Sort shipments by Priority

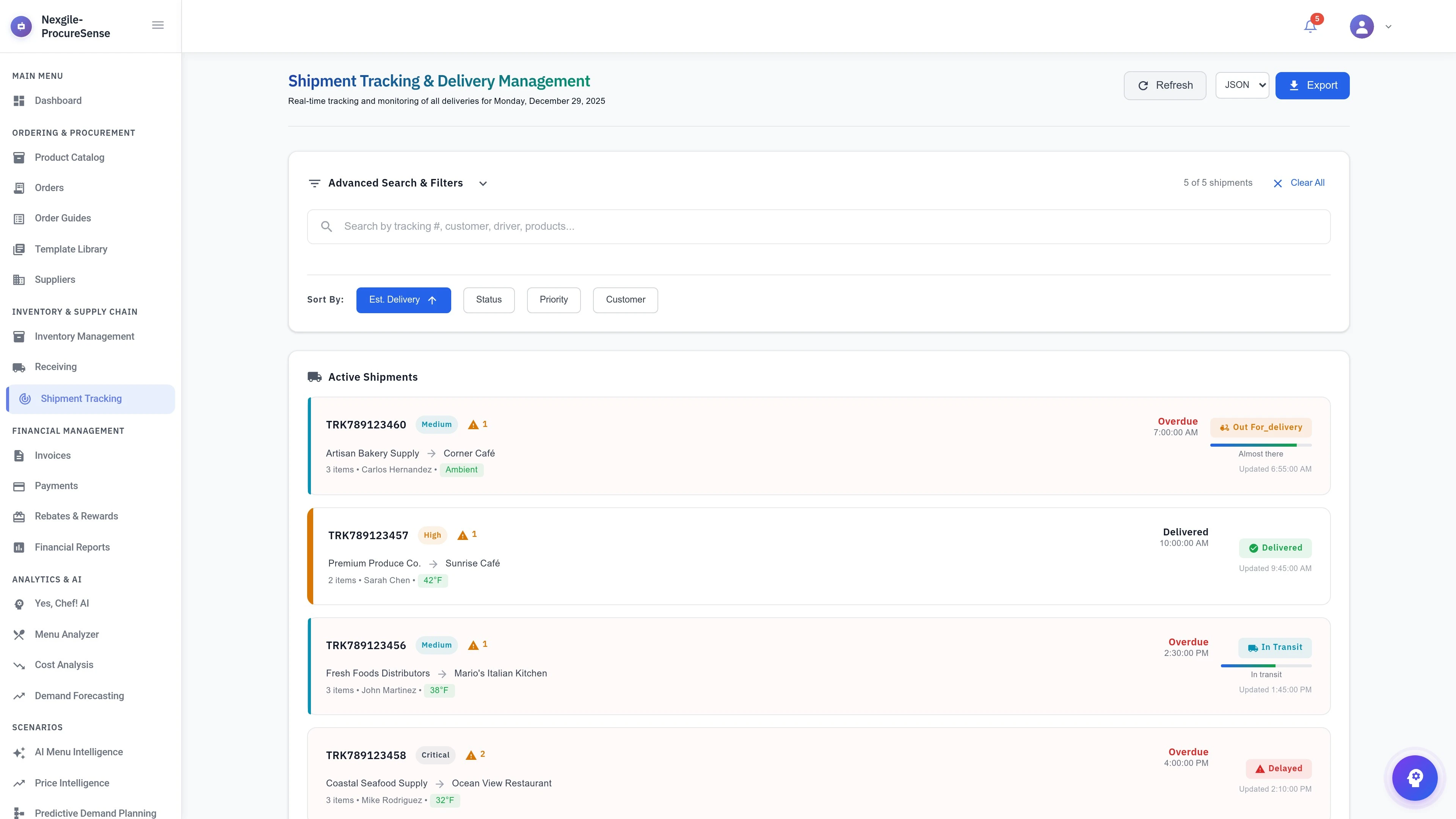point(553,300)
